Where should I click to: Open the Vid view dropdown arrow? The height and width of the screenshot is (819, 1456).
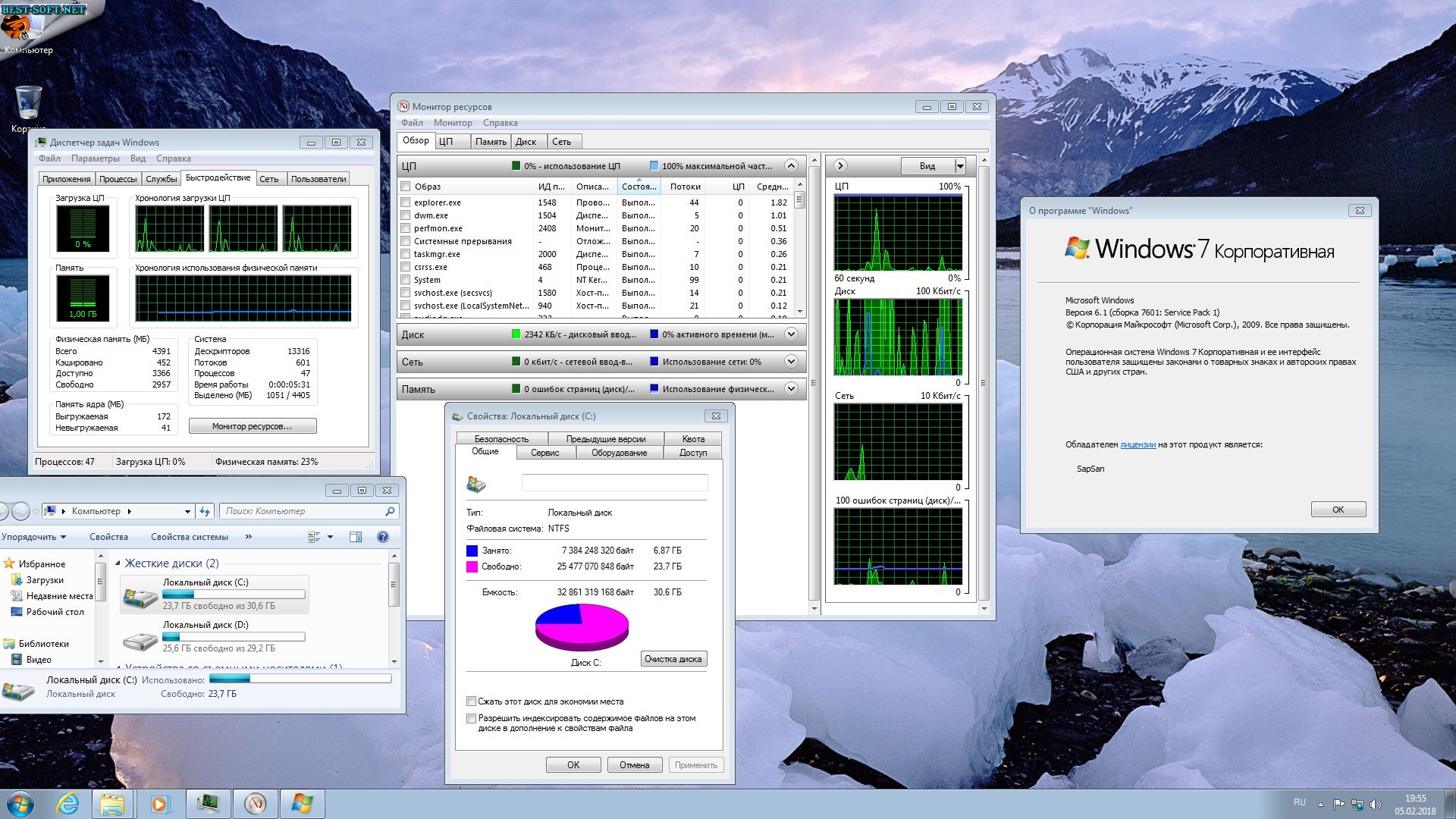tap(960, 166)
